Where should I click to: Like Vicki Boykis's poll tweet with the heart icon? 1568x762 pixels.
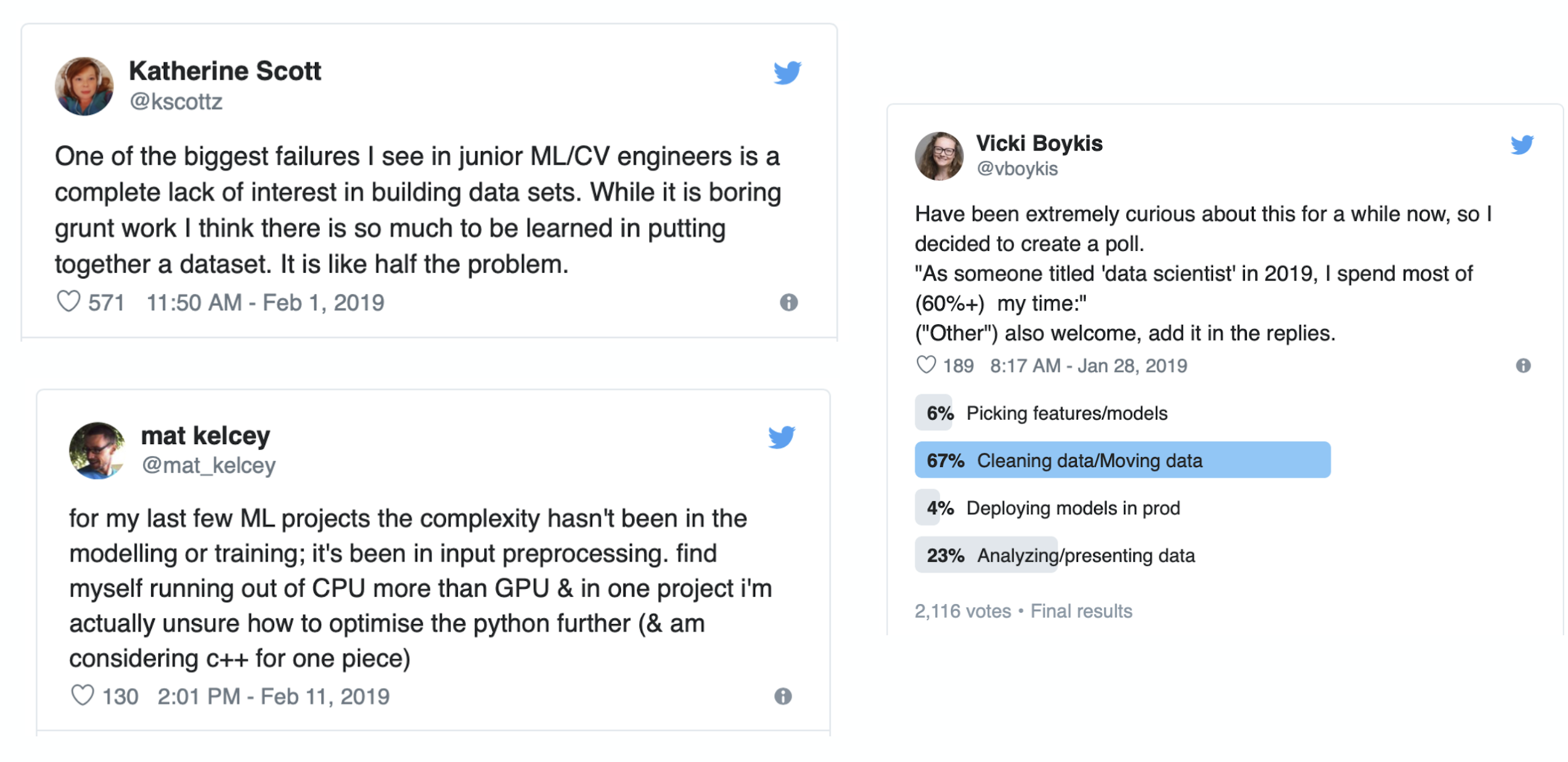point(926,364)
